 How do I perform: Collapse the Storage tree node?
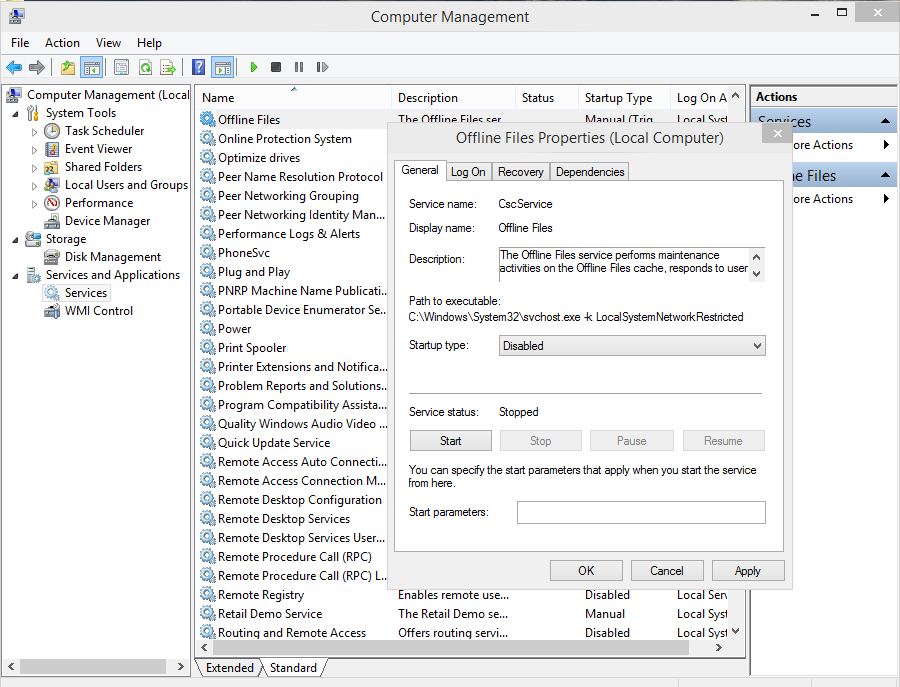pyautogui.click(x=15, y=240)
